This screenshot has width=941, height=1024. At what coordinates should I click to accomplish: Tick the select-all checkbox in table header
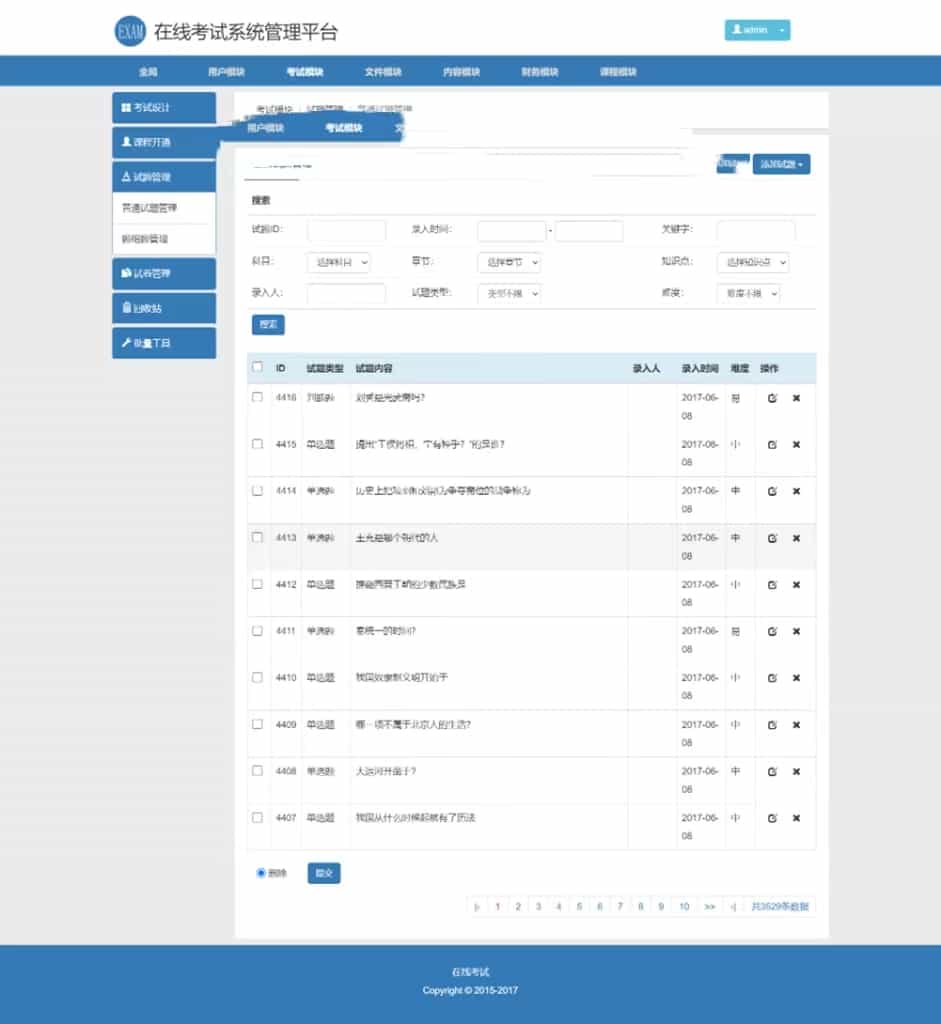(257, 367)
